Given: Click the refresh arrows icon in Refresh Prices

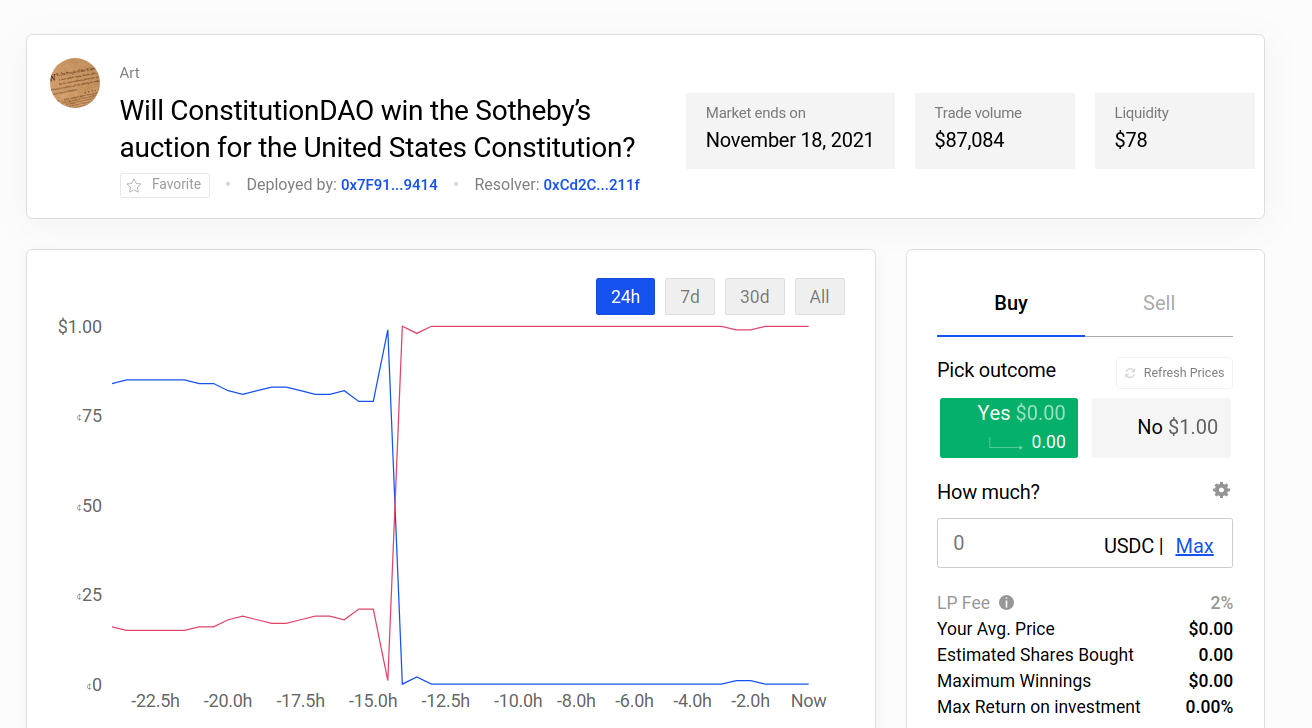Looking at the screenshot, I should [1130, 373].
